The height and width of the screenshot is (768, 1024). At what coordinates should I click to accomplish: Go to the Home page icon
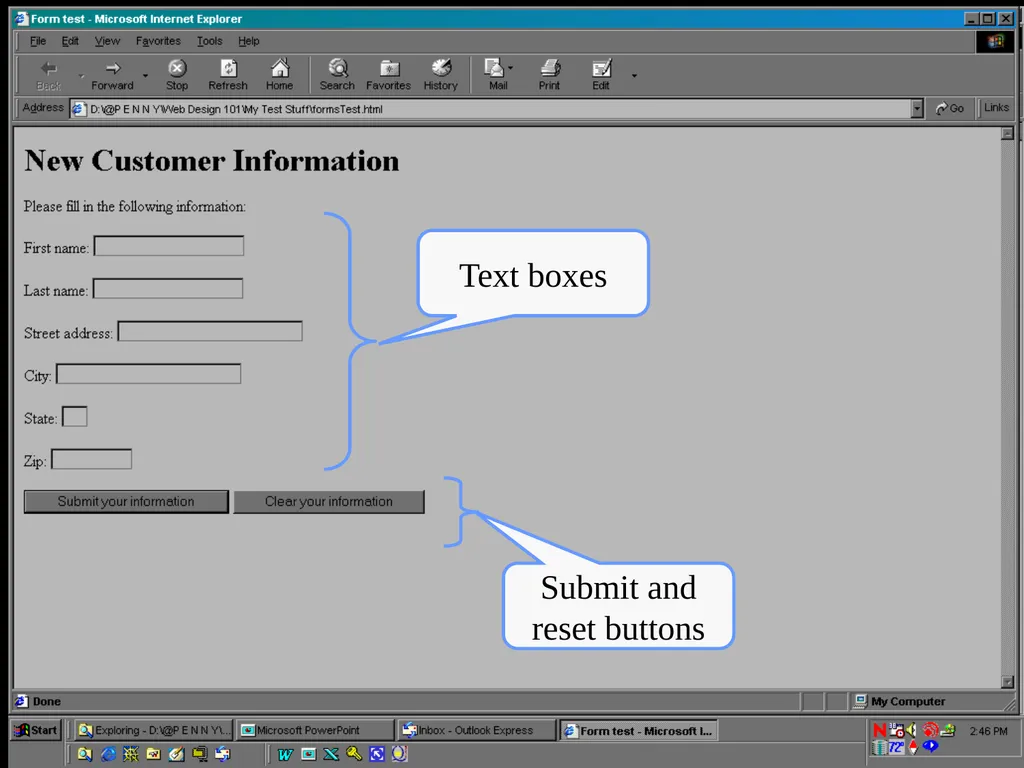pyautogui.click(x=280, y=68)
